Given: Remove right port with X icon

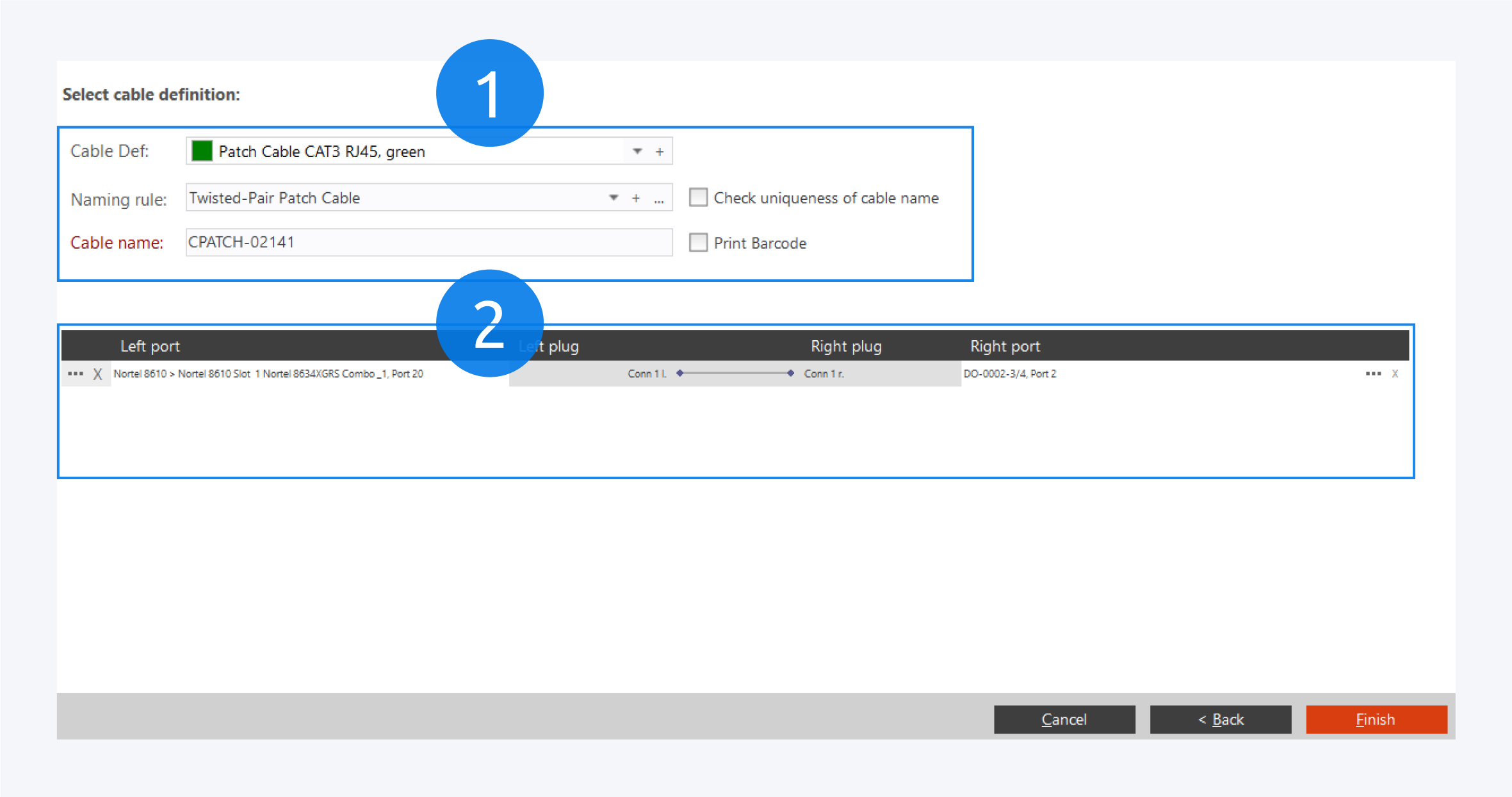Looking at the screenshot, I should [1395, 374].
